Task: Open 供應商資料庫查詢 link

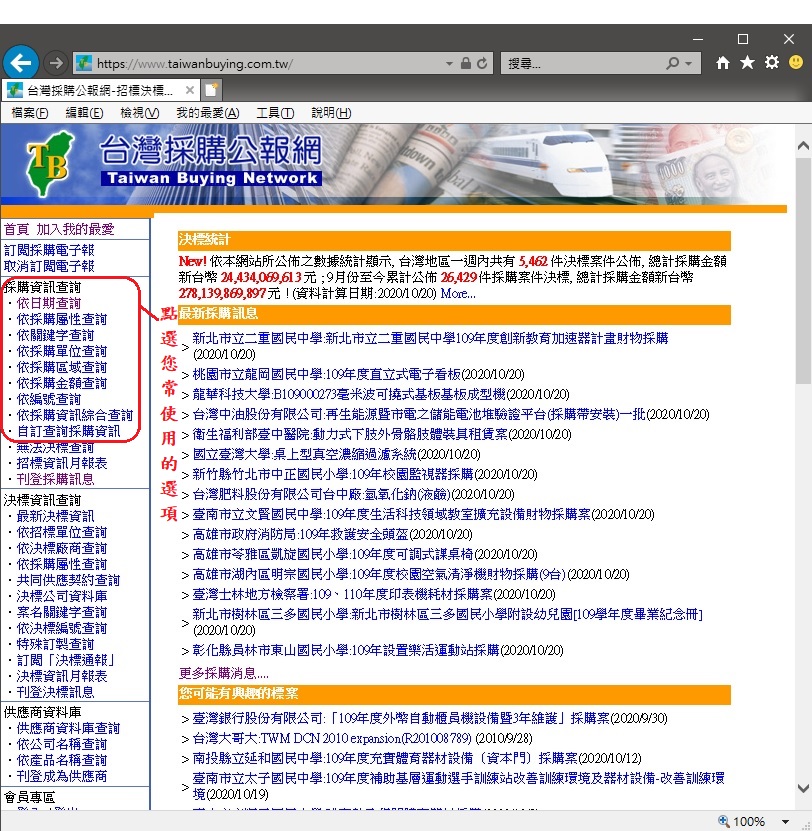Action: point(68,728)
